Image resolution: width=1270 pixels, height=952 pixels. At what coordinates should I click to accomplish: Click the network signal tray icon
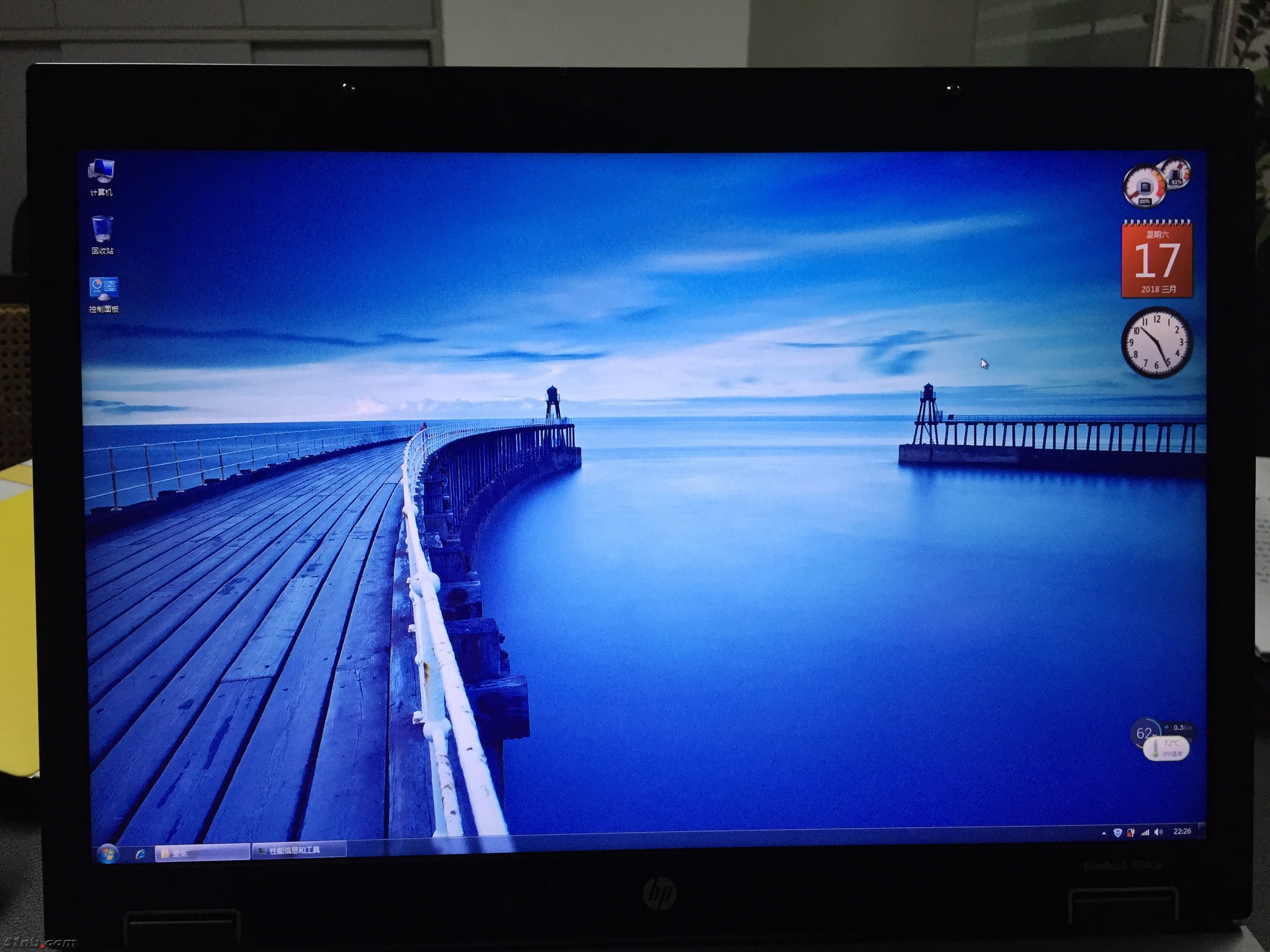1145,832
